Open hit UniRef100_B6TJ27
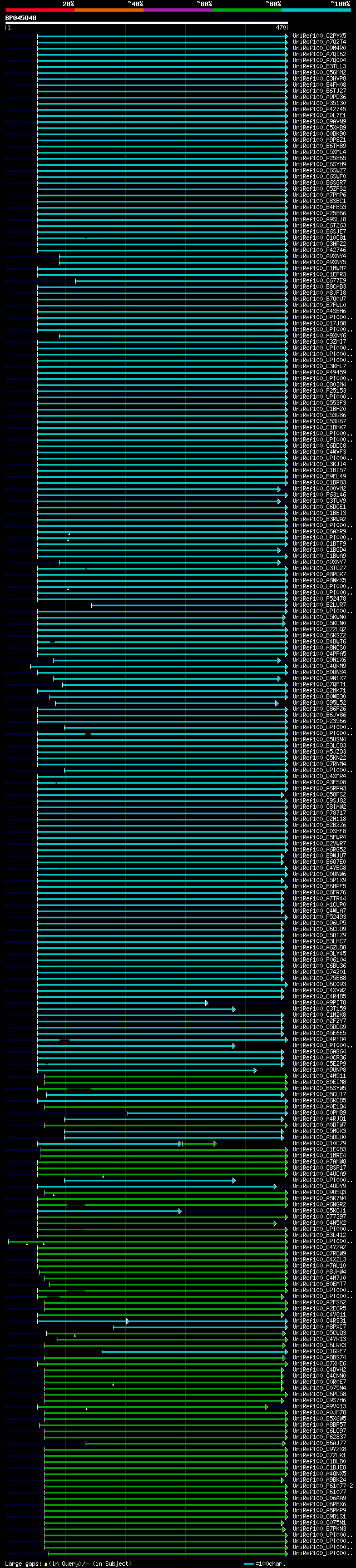 click(x=319, y=91)
